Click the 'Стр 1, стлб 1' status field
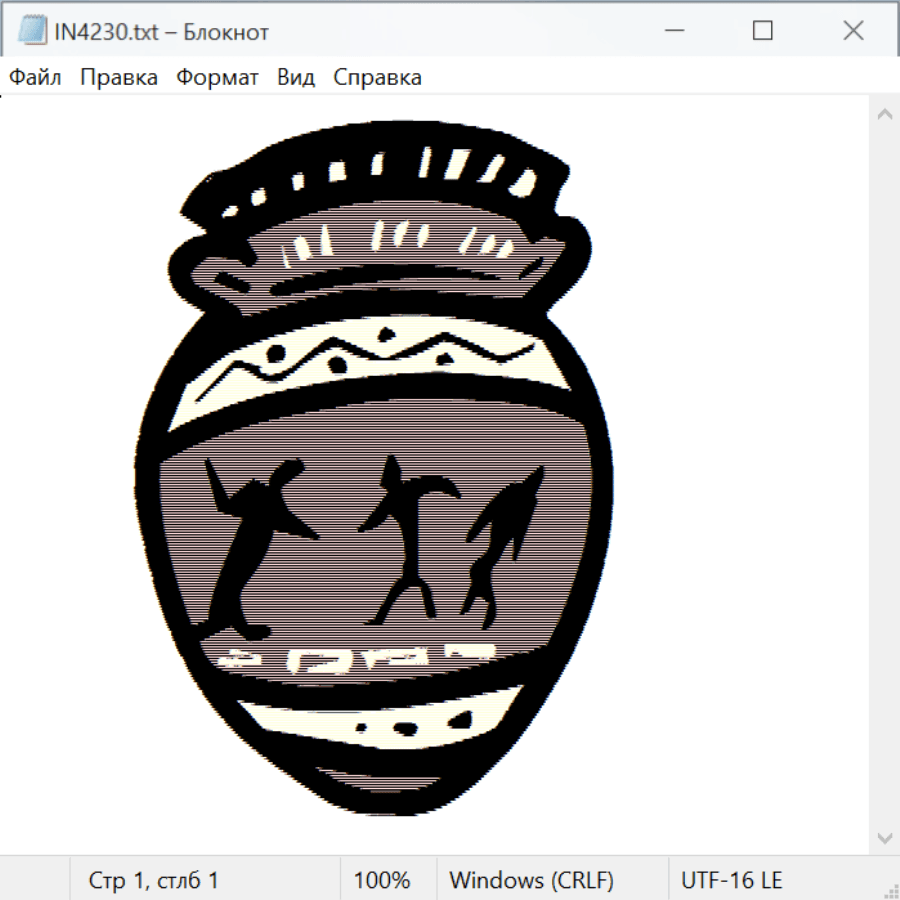The width and height of the screenshot is (900, 900). tap(153, 880)
